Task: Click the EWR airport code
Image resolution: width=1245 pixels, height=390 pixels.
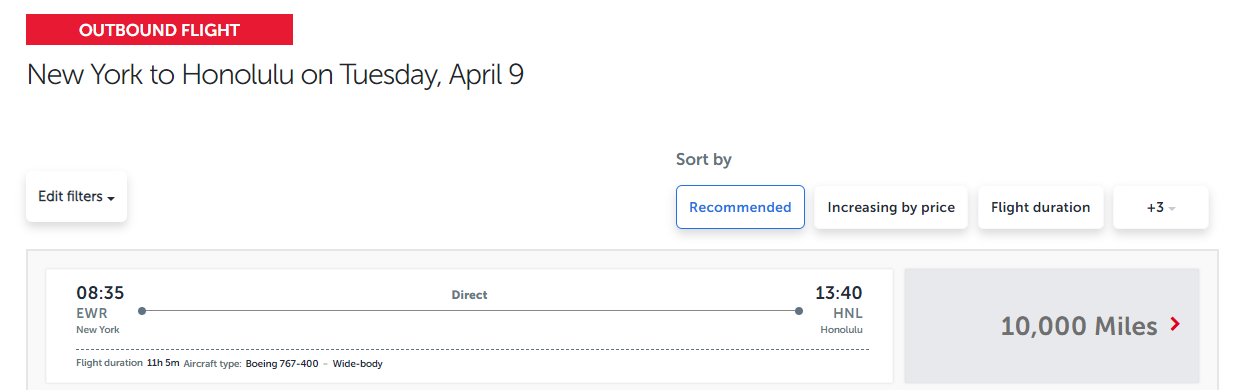Action: coord(91,313)
